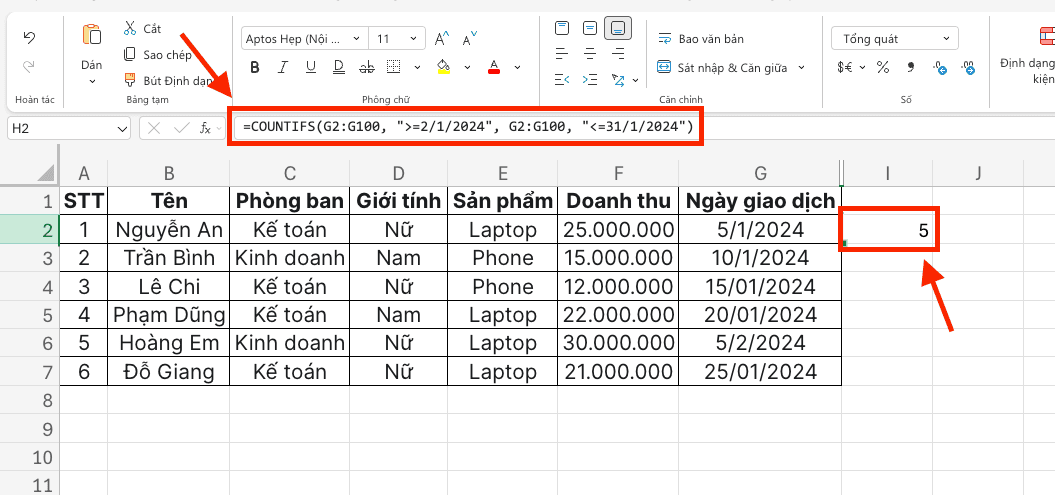Align cell content to vertical middle
Image resolution: width=1055 pixels, height=495 pixels.
590,28
